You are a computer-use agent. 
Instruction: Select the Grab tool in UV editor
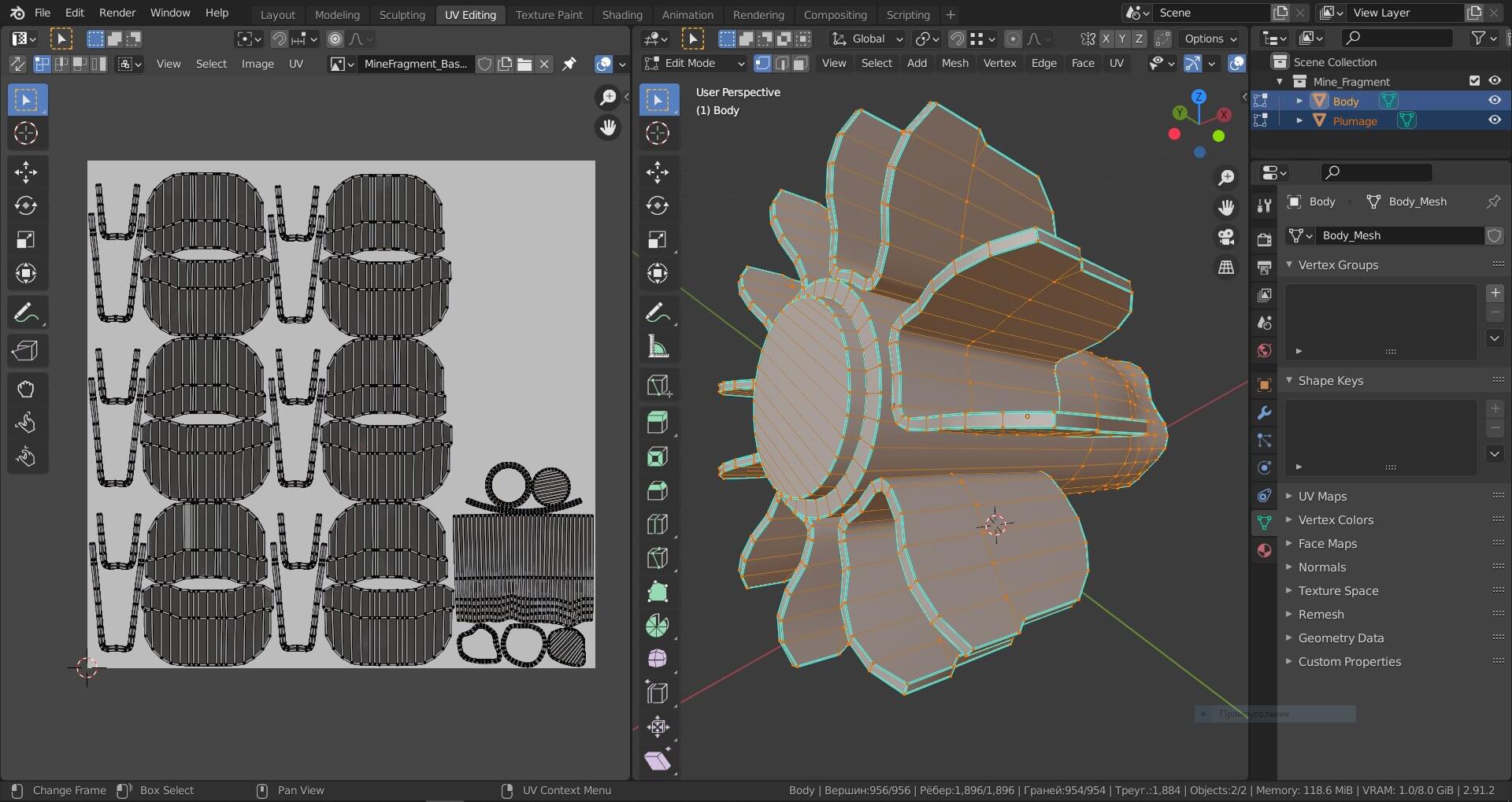[x=26, y=389]
